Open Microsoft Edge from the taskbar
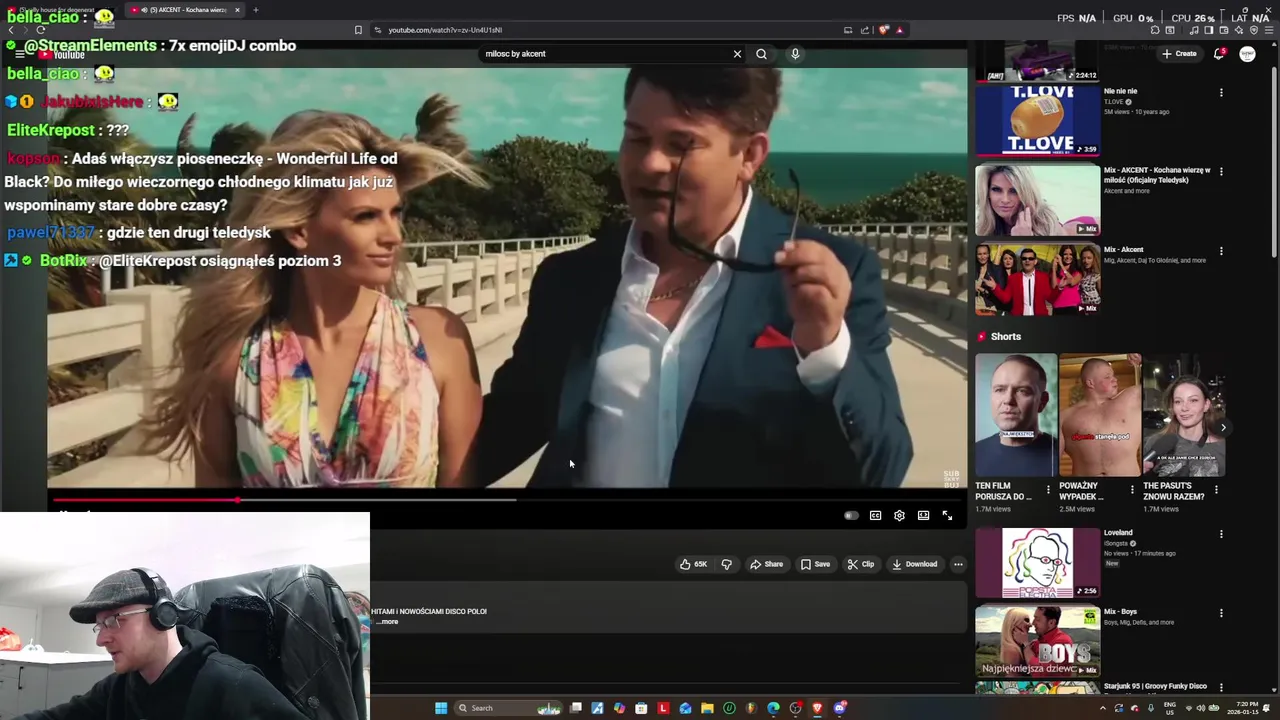Screen dimensions: 1280x720 point(773,708)
